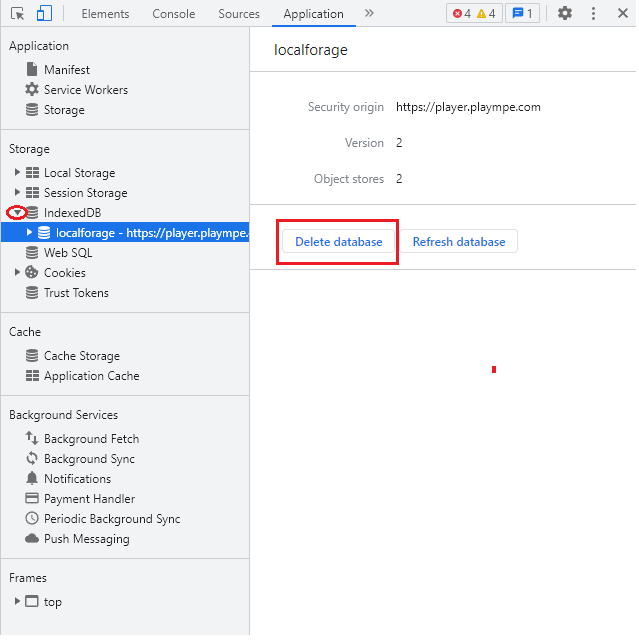The width and height of the screenshot is (639, 640).
Task: Click the Storage database icon under Application
Action: (x=32, y=110)
